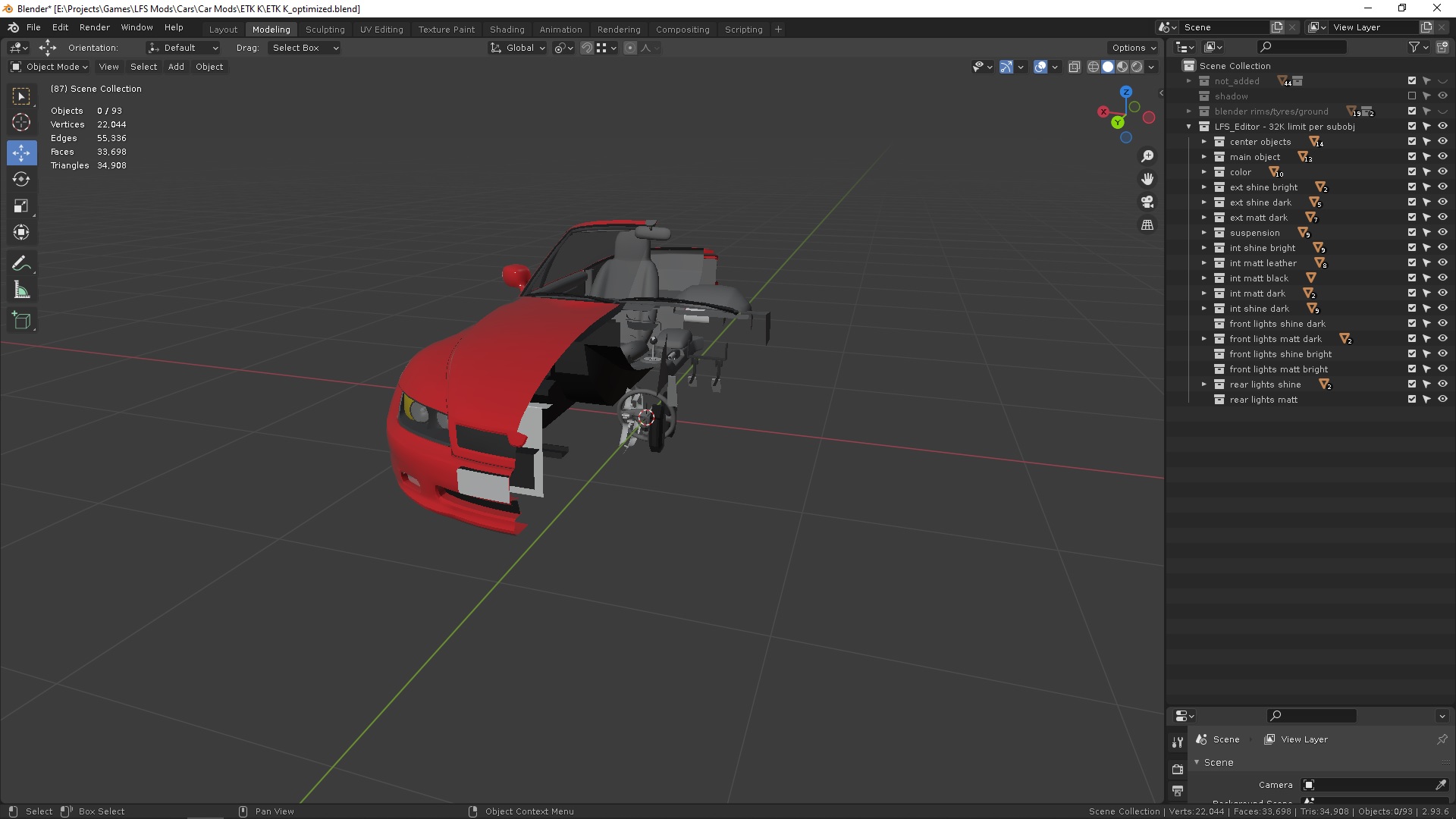Image resolution: width=1456 pixels, height=819 pixels.
Task: Enable the shadow collection checkbox
Action: [x=1411, y=96]
